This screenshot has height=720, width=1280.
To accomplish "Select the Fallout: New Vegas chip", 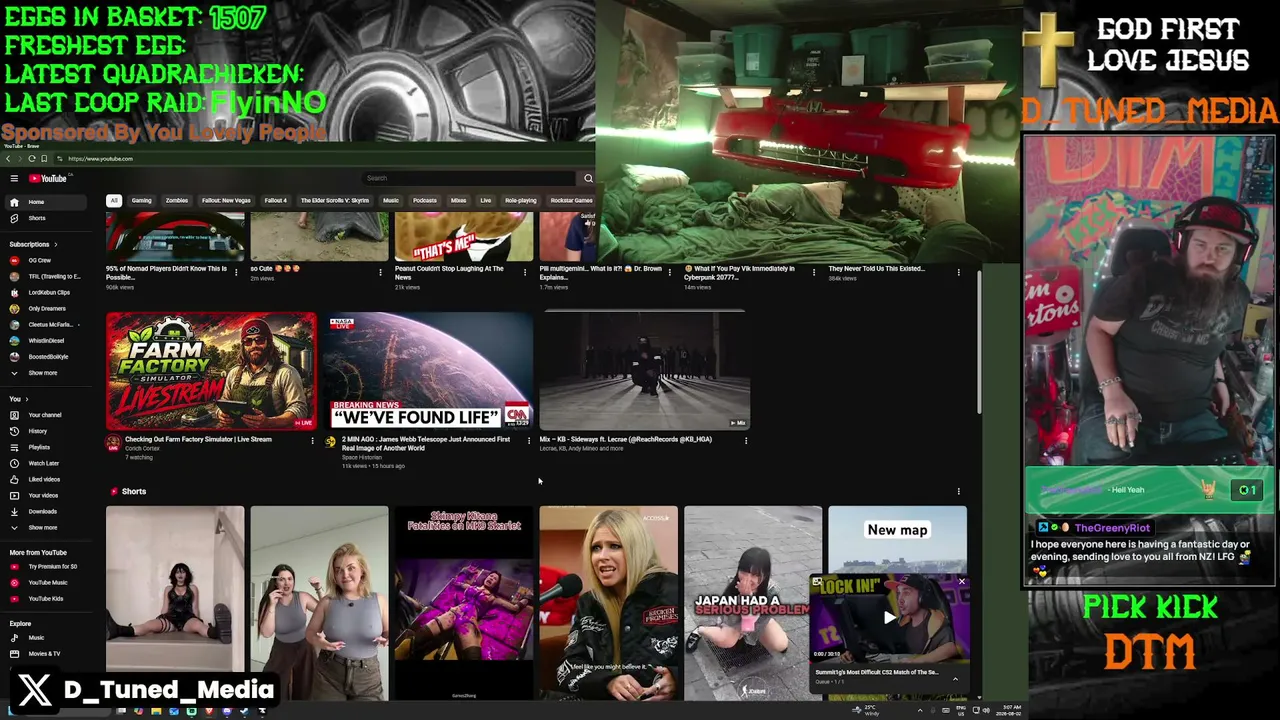I will 226,200.
